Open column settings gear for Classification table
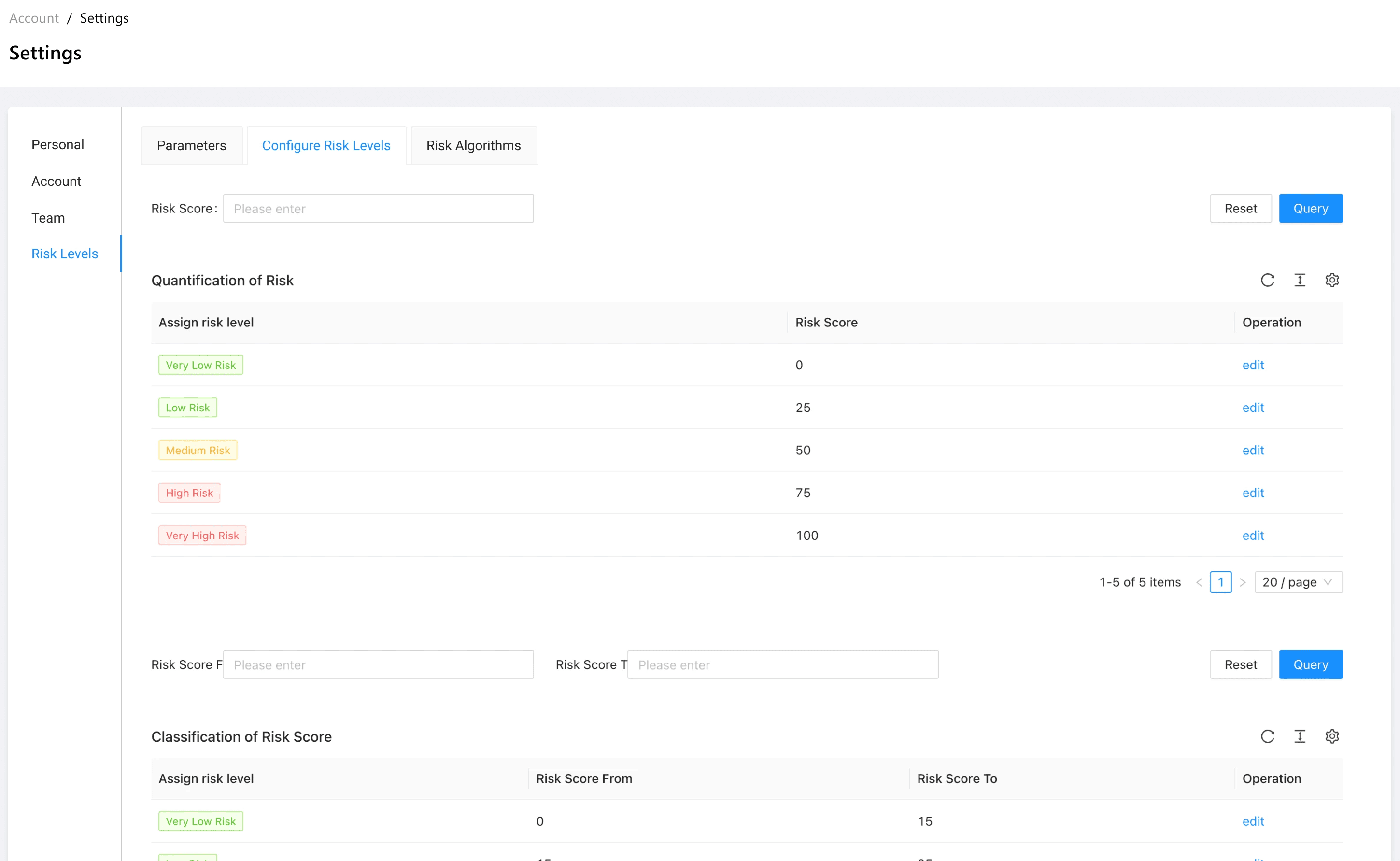 pyautogui.click(x=1332, y=736)
